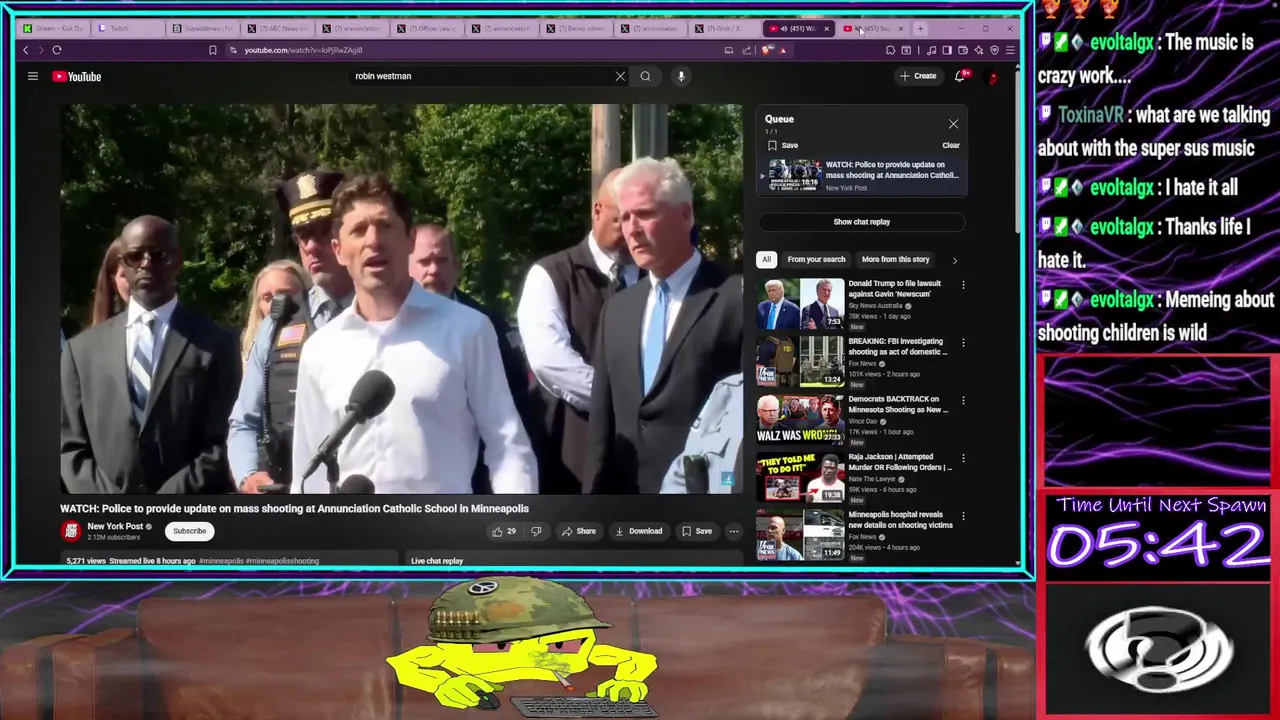This screenshot has height=720, width=1280.
Task: Open options for Minneapolis hospital video
Action: pyautogui.click(x=963, y=516)
